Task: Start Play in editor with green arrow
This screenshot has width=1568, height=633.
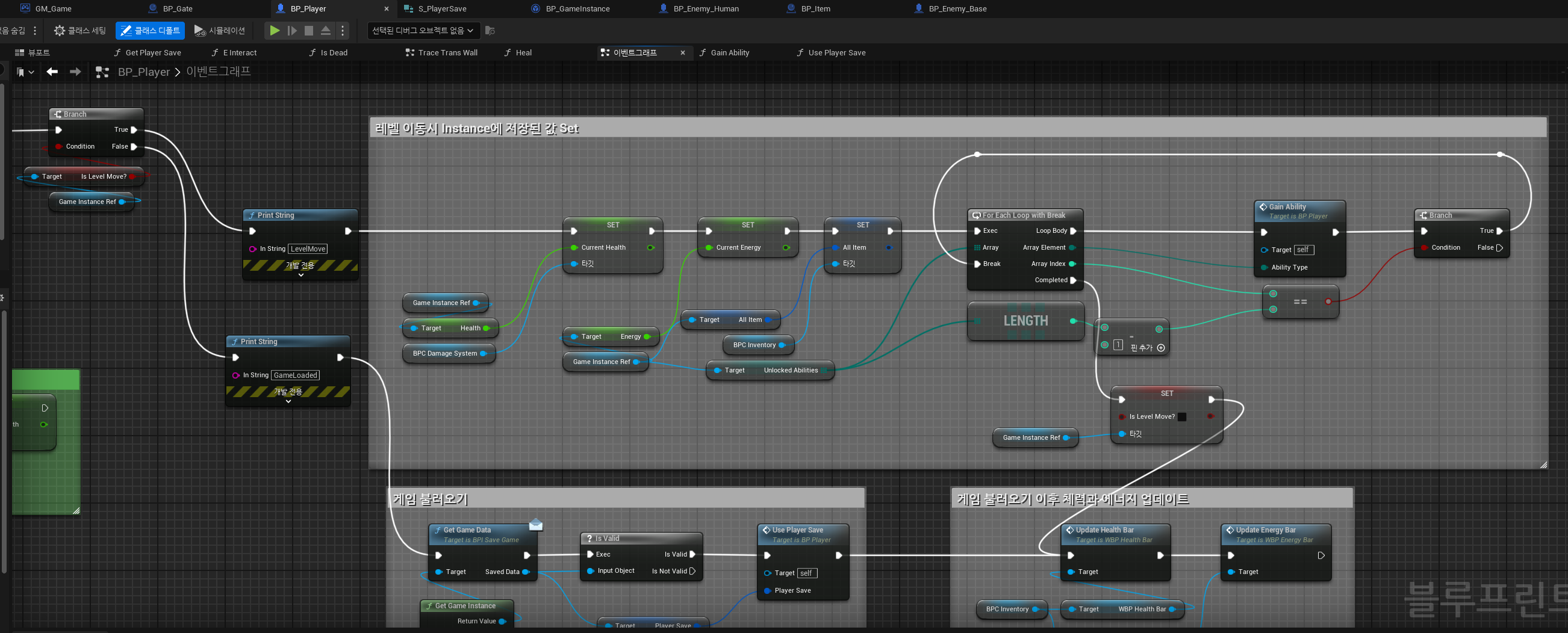Action: point(275,31)
